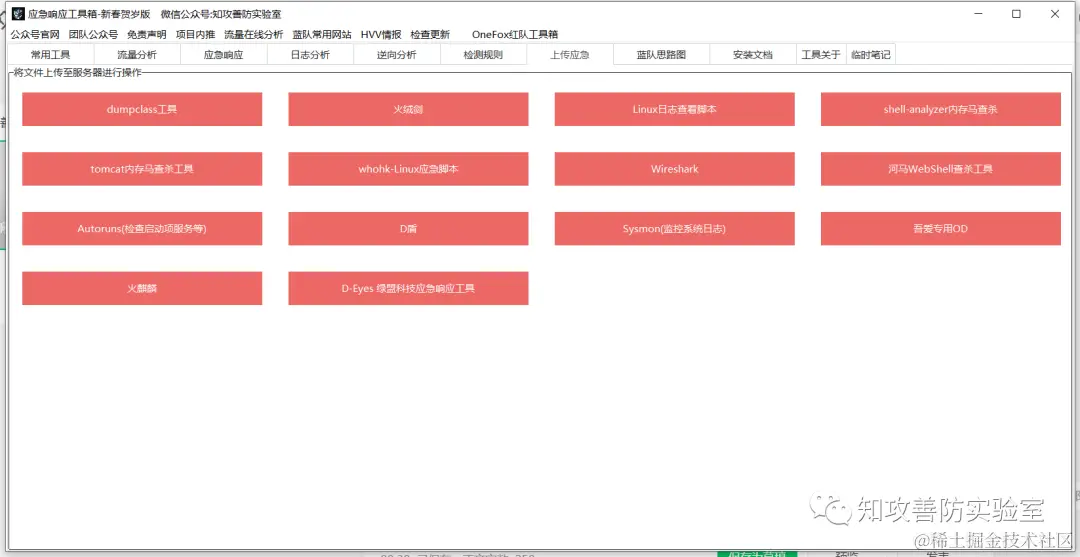The height and width of the screenshot is (557, 1080).
Task: Launch Wireshark button
Action: point(674,169)
